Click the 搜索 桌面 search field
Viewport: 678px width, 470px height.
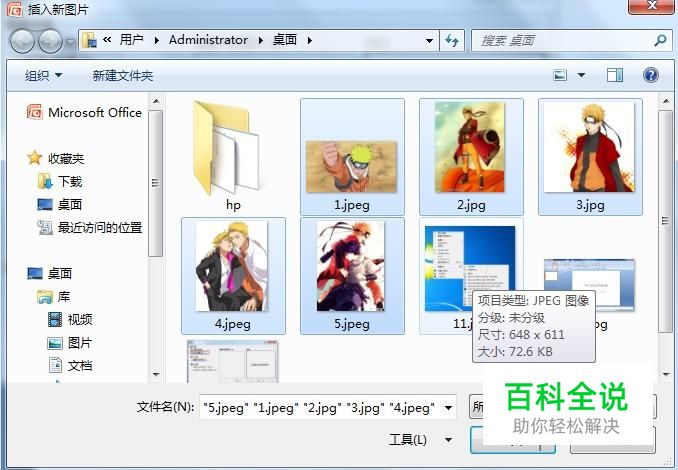(572, 41)
